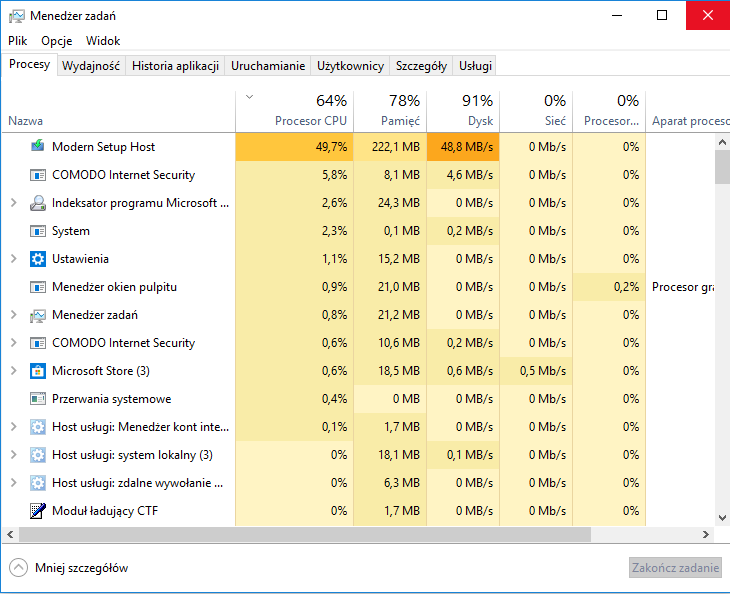Viewport: 730px width, 594px height.
Task: Click the Task Manager title bar icon
Action: (x=16, y=16)
